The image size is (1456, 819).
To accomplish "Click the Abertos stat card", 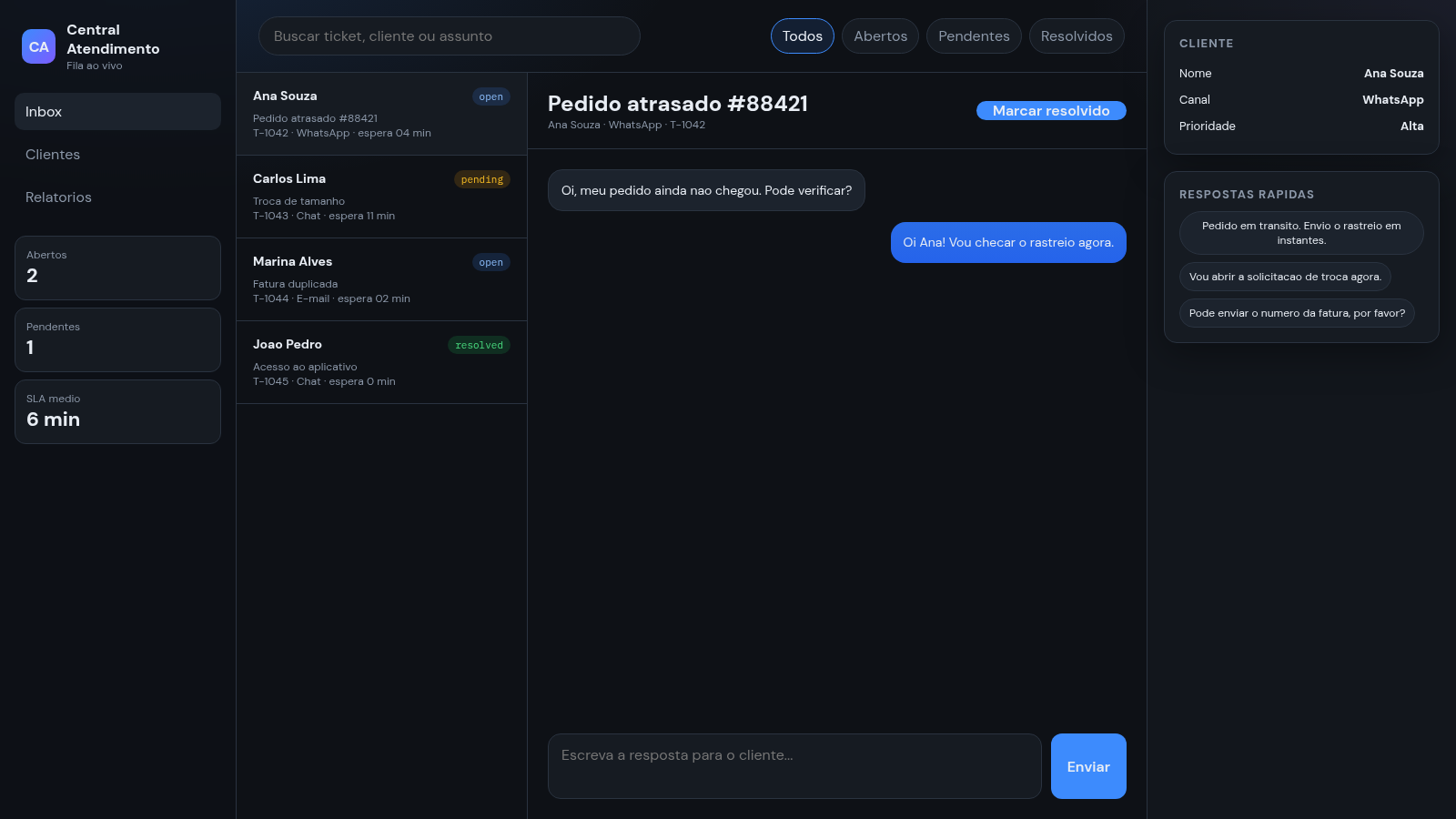I will pyautogui.click(x=117, y=268).
